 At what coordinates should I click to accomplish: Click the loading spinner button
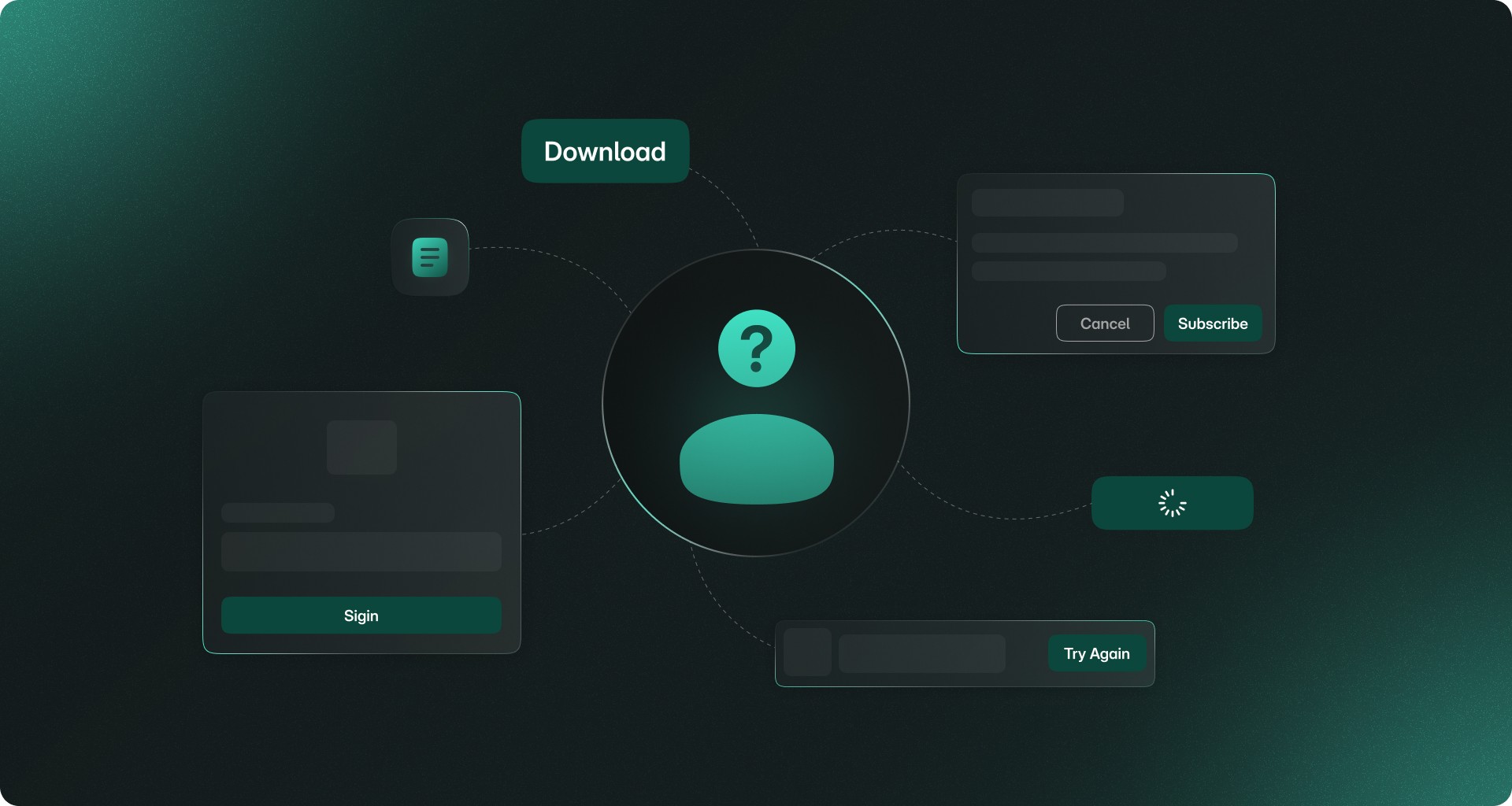pos(1172,503)
